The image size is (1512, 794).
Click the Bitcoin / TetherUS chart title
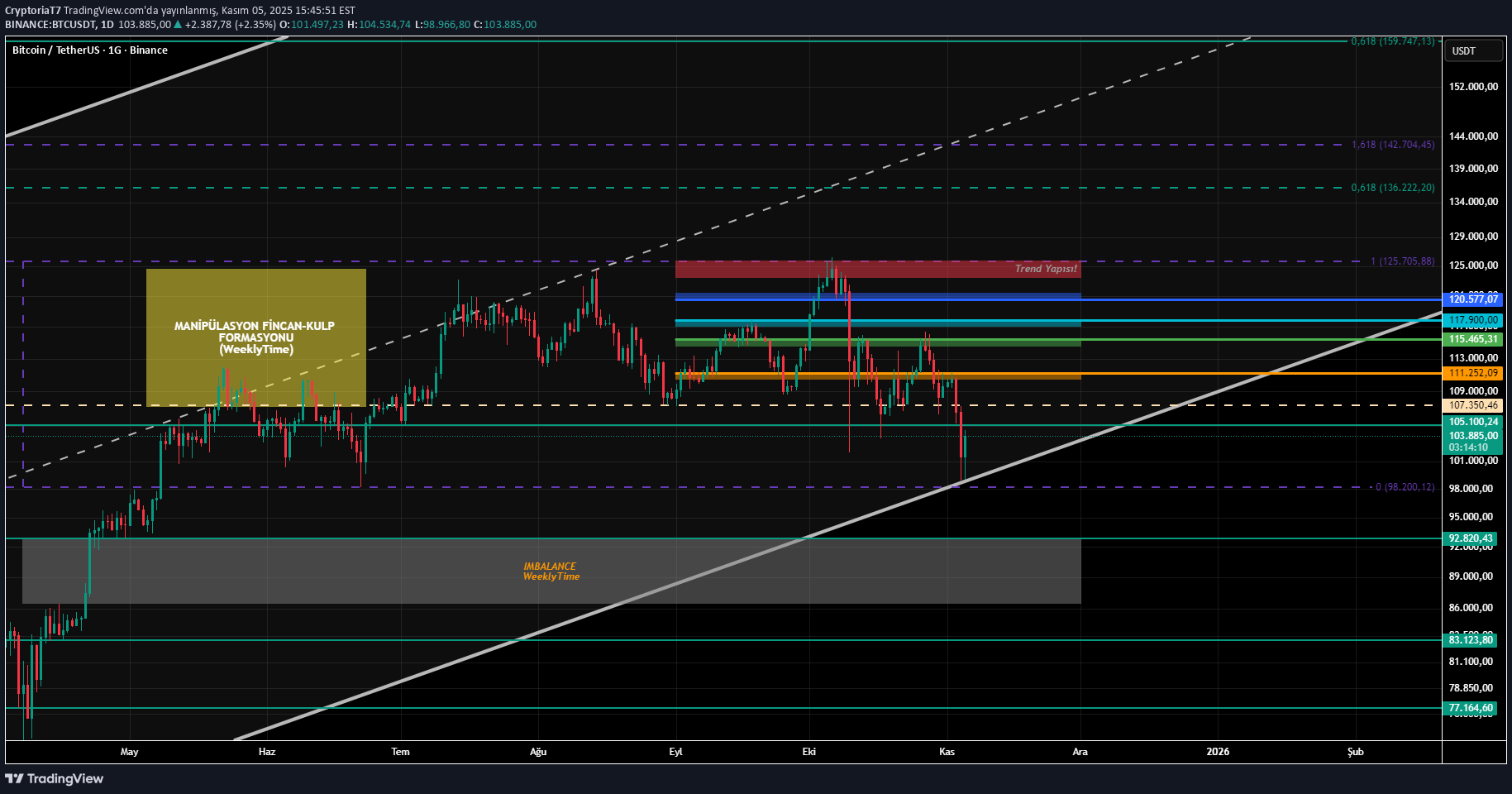coord(90,50)
